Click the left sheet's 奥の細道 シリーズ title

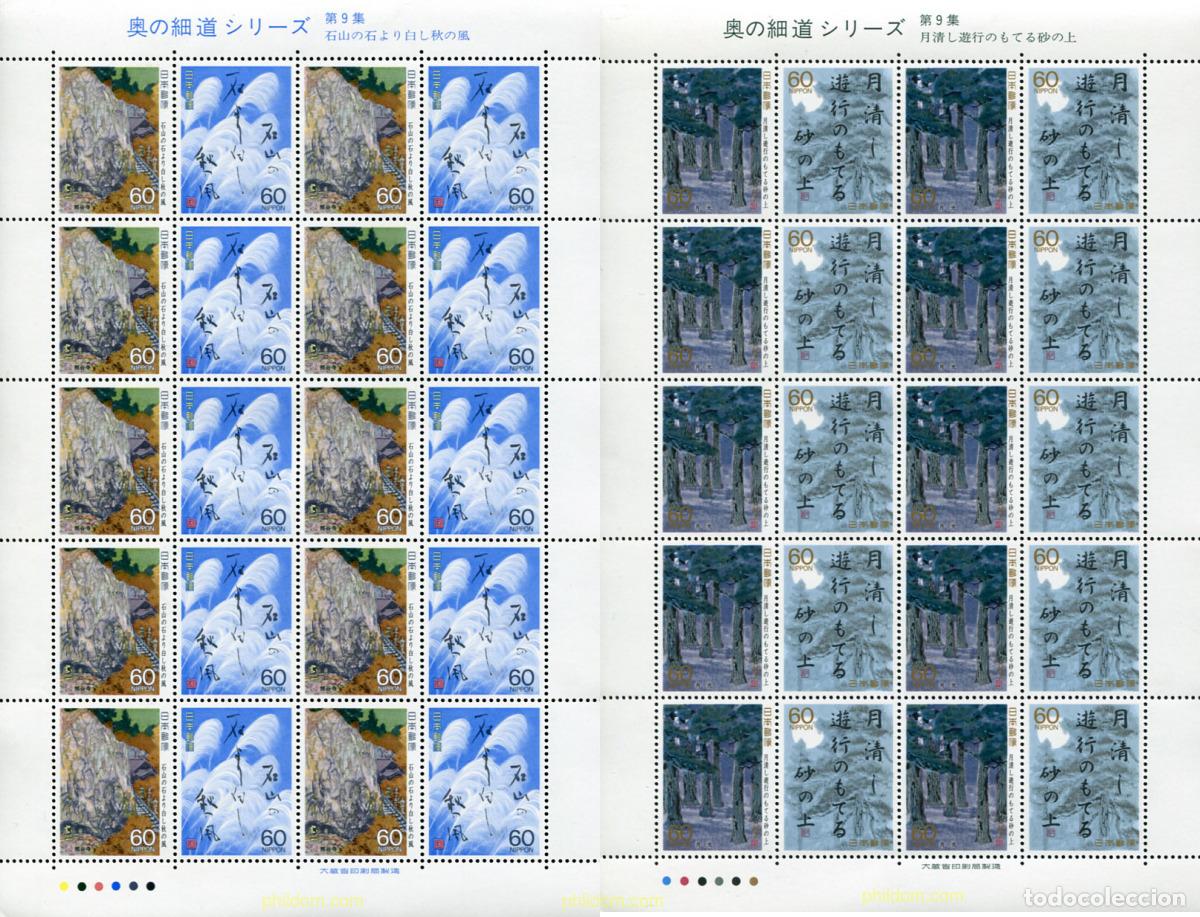coord(217,26)
